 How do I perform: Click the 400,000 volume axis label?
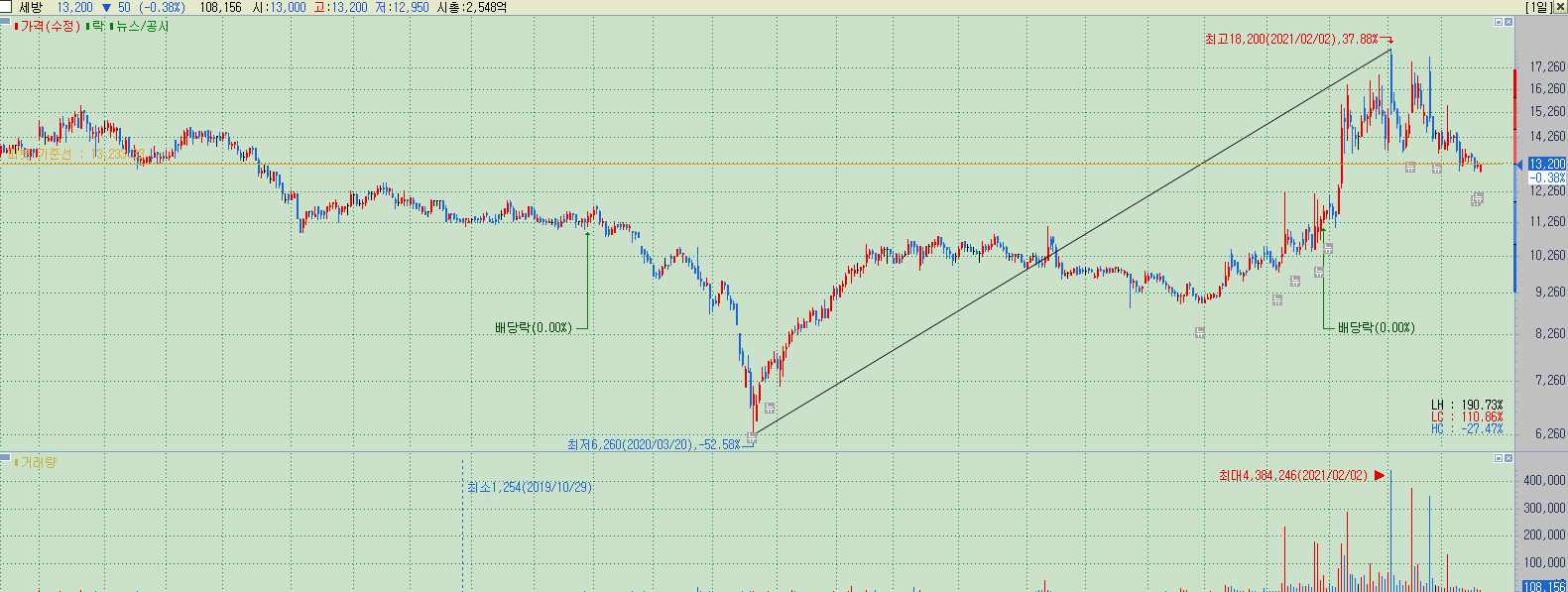[x=1545, y=480]
